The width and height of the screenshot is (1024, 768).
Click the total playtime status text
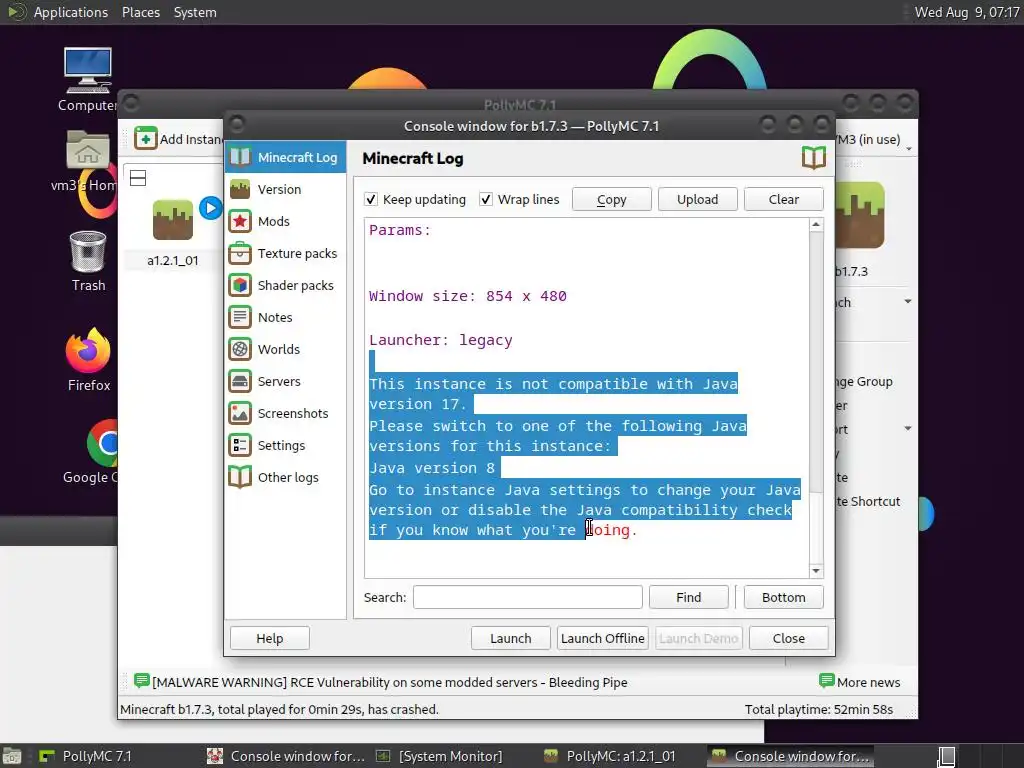pyautogui.click(x=819, y=709)
